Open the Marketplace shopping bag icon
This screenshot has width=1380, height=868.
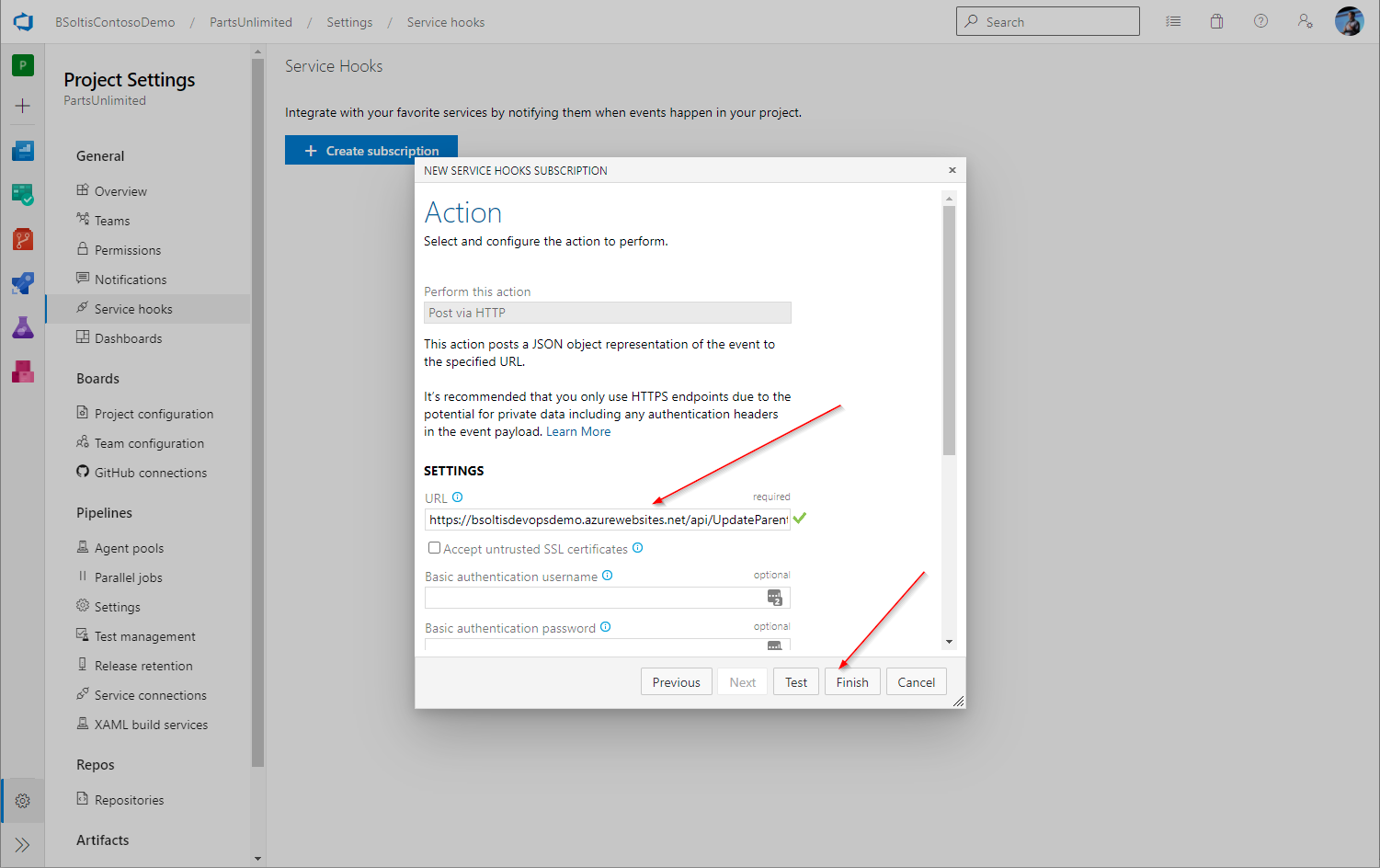tap(1216, 22)
